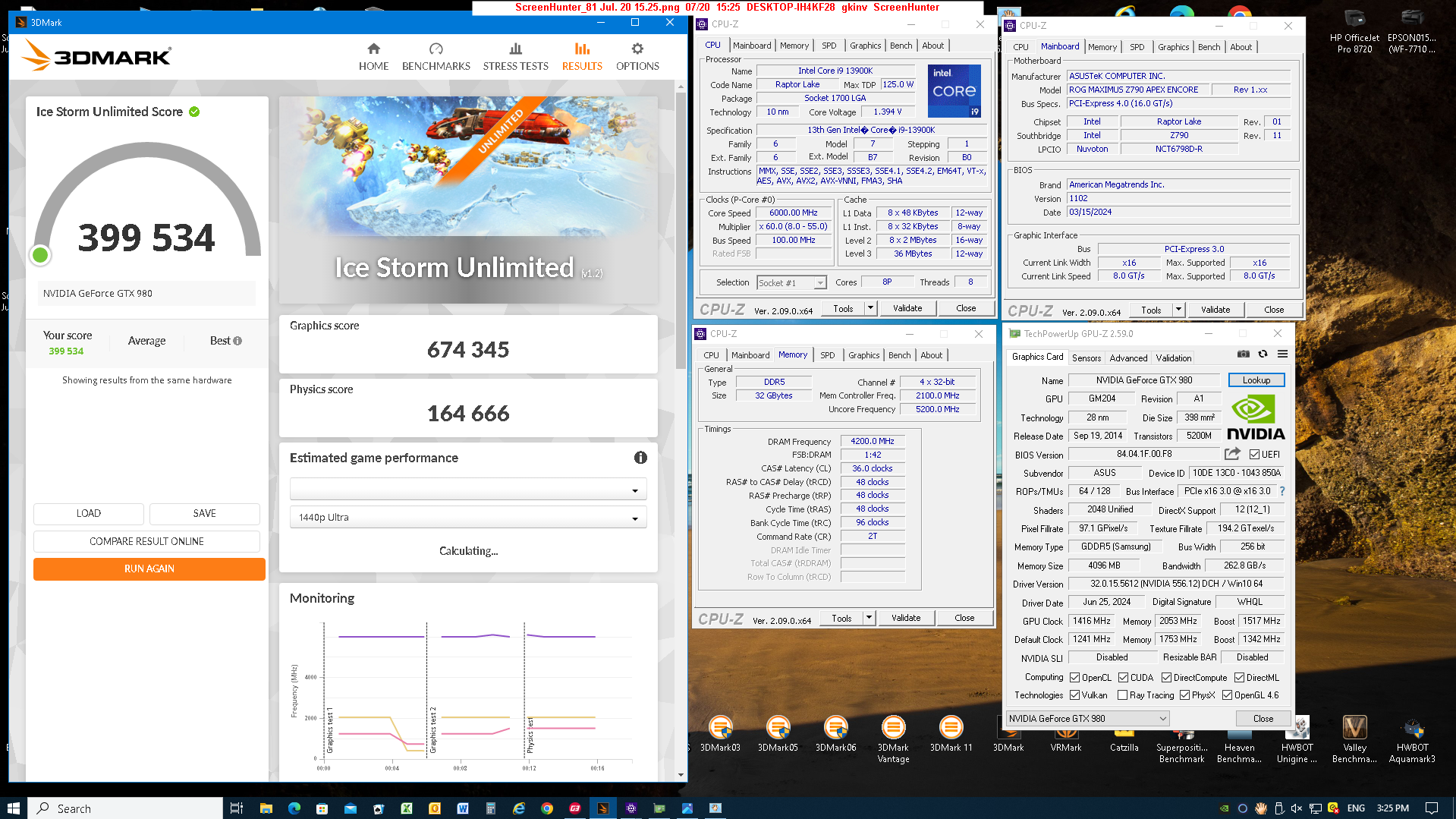Switch to SPD tab in CPU-Z Mainboard window
1456x819 pixels.
(1137, 47)
